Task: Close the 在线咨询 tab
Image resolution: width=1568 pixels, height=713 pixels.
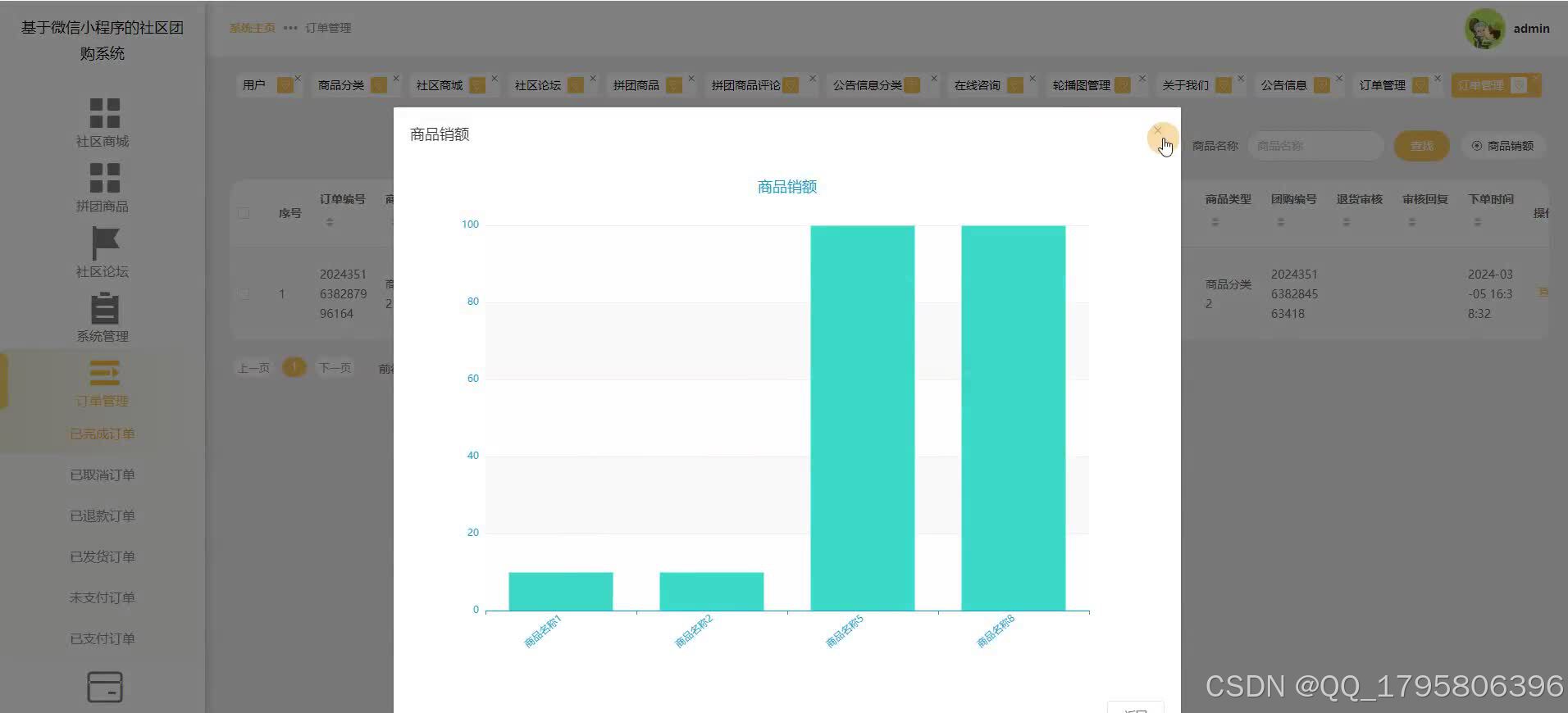Action: (1032, 79)
